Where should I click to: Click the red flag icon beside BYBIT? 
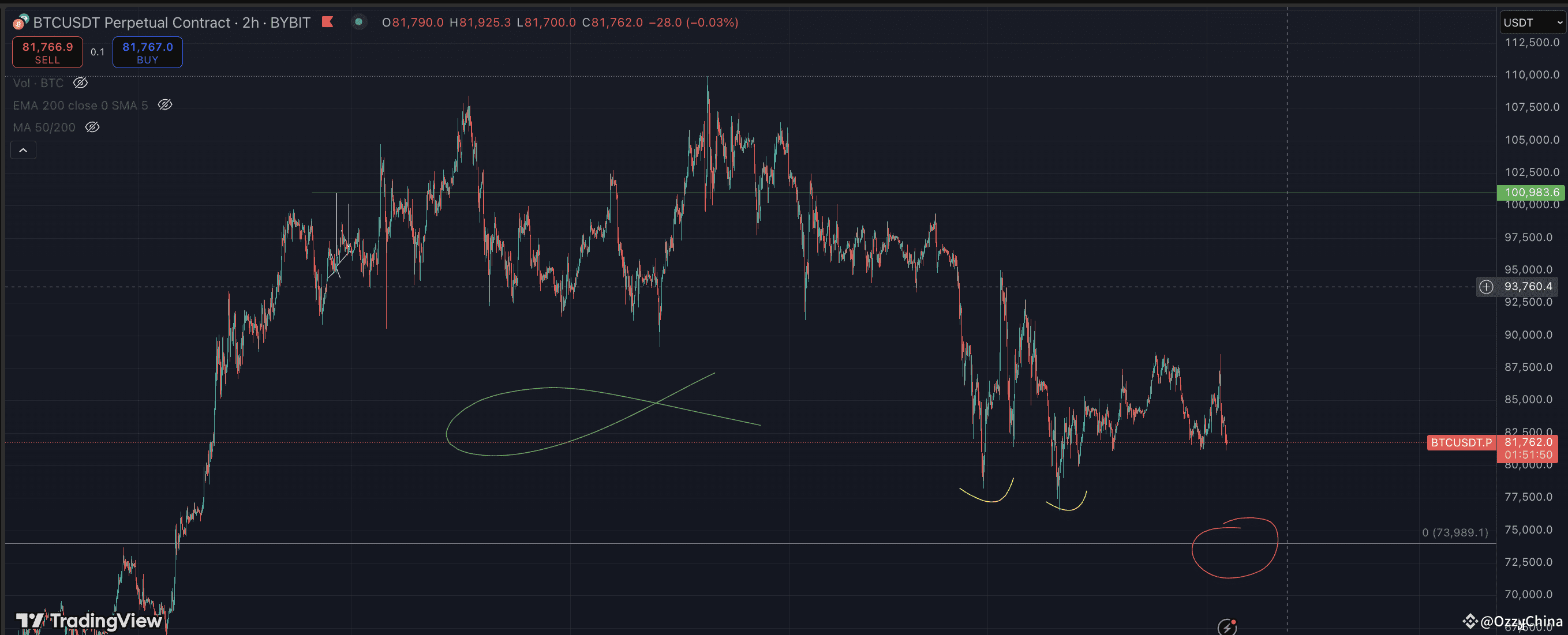click(x=327, y=22)
